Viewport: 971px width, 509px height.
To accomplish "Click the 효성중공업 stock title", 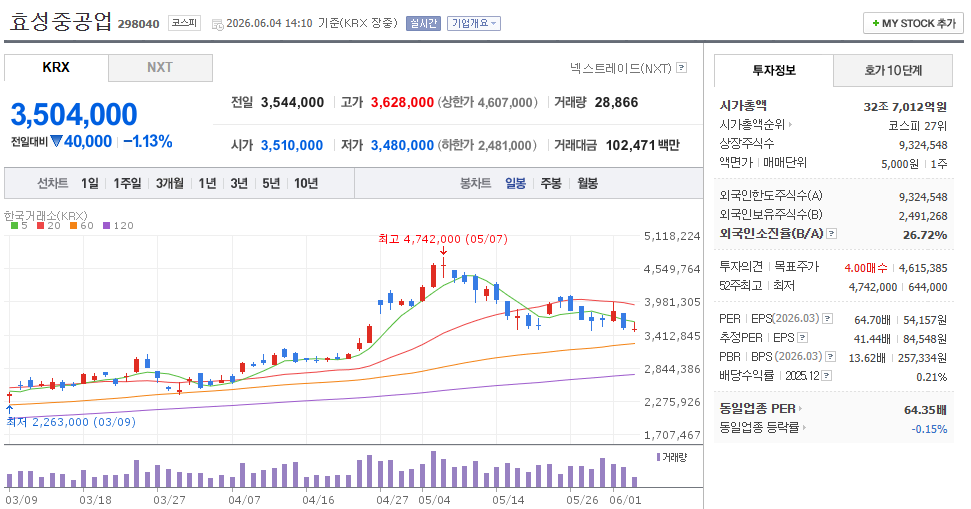I will [x=60, y=20].
